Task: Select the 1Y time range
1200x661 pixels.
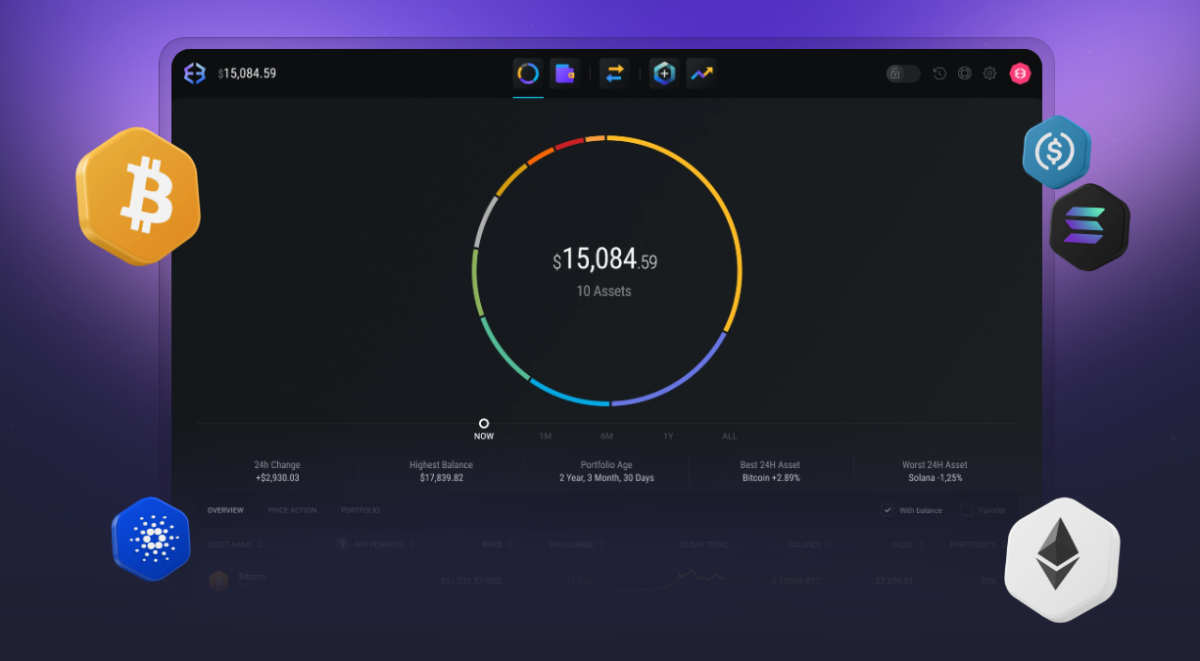Action: point(668,436)
